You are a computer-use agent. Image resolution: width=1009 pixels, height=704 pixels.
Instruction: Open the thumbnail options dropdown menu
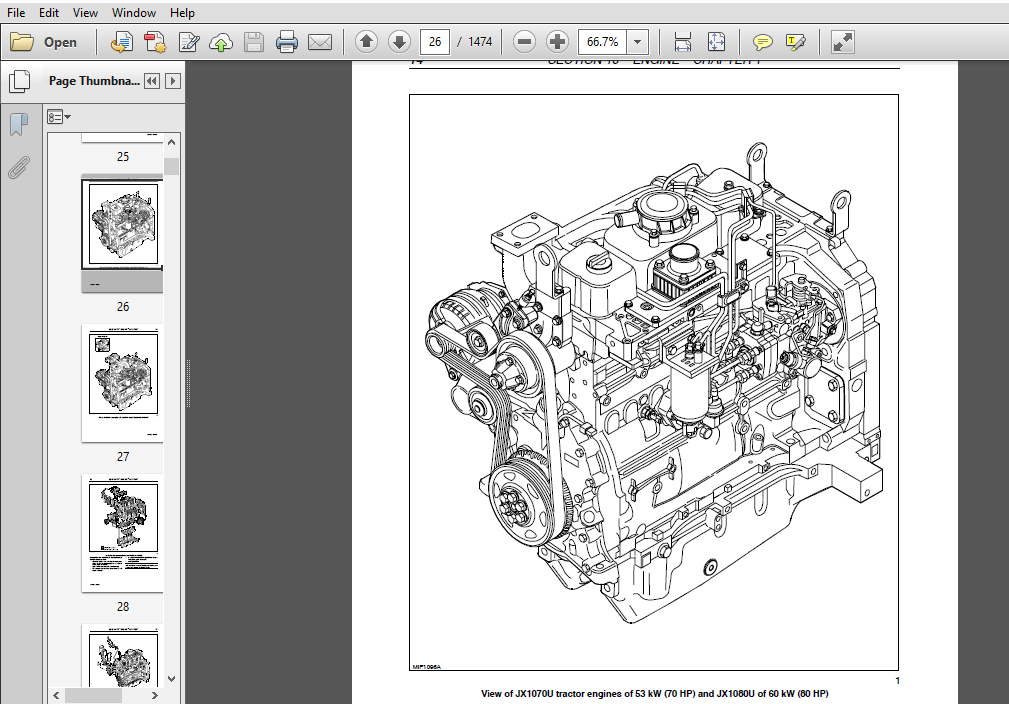point(59,117)
